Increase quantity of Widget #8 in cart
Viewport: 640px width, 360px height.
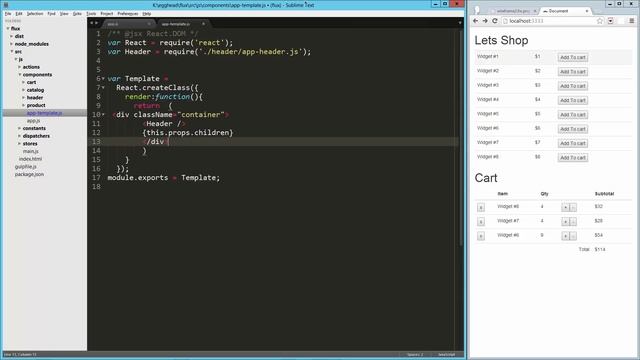click(565, 207)
